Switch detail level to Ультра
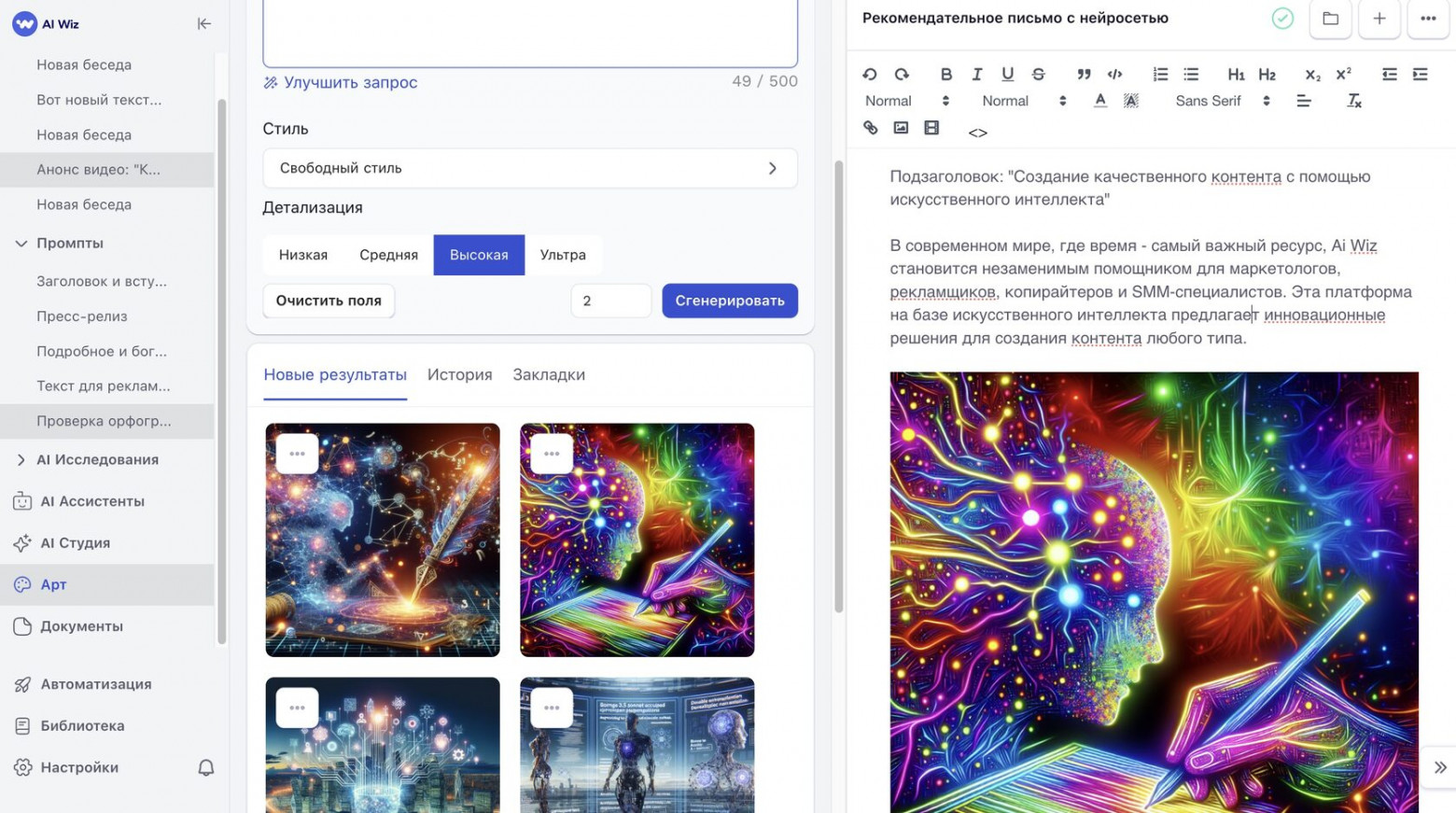Viewport: 1456px width, 813px height. (x=563, y=254)
